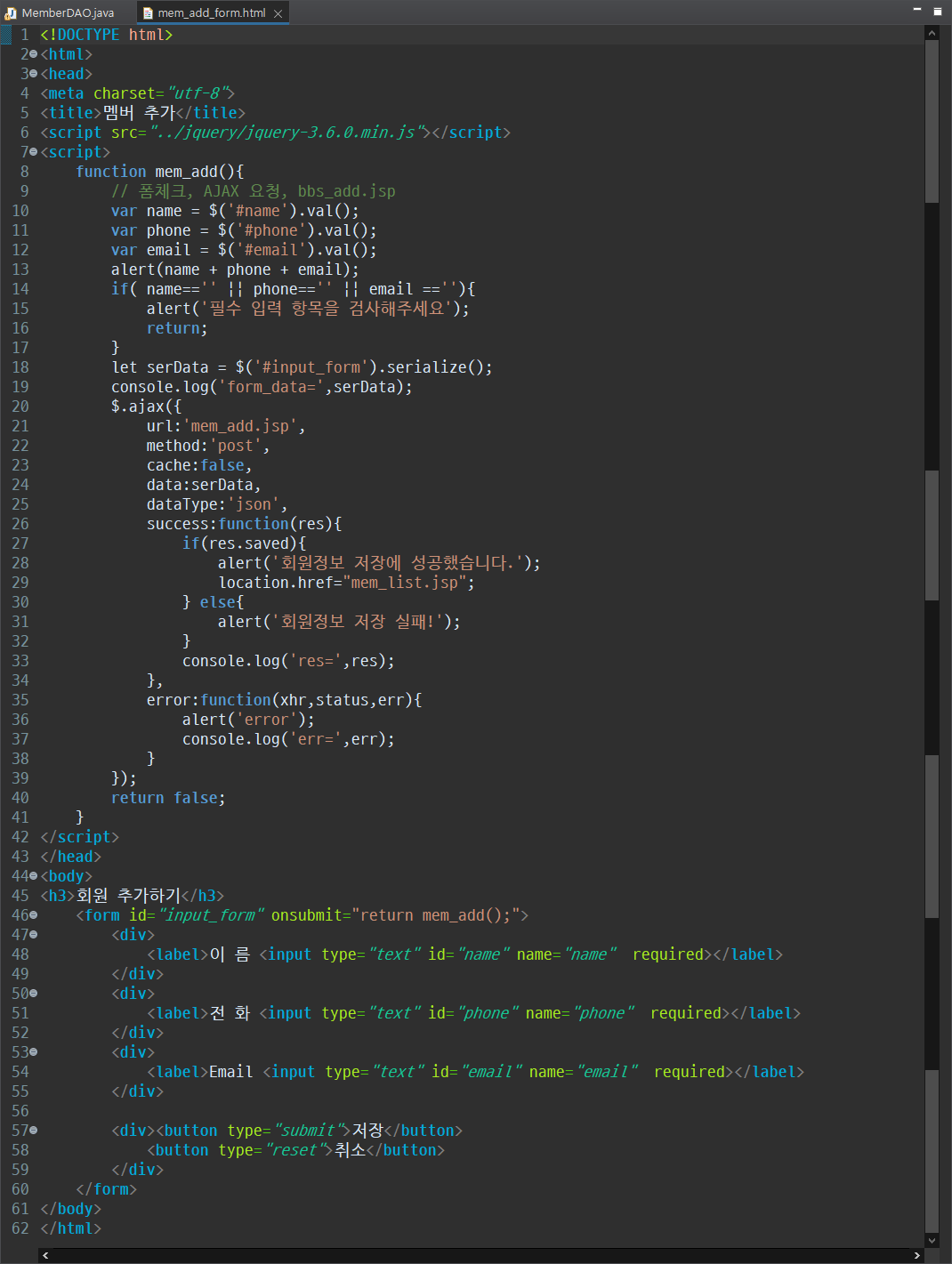This screenshot has width=952, height=1264.
Task: Collapse the <div> at line 50
Action: [x=34, y=994]
